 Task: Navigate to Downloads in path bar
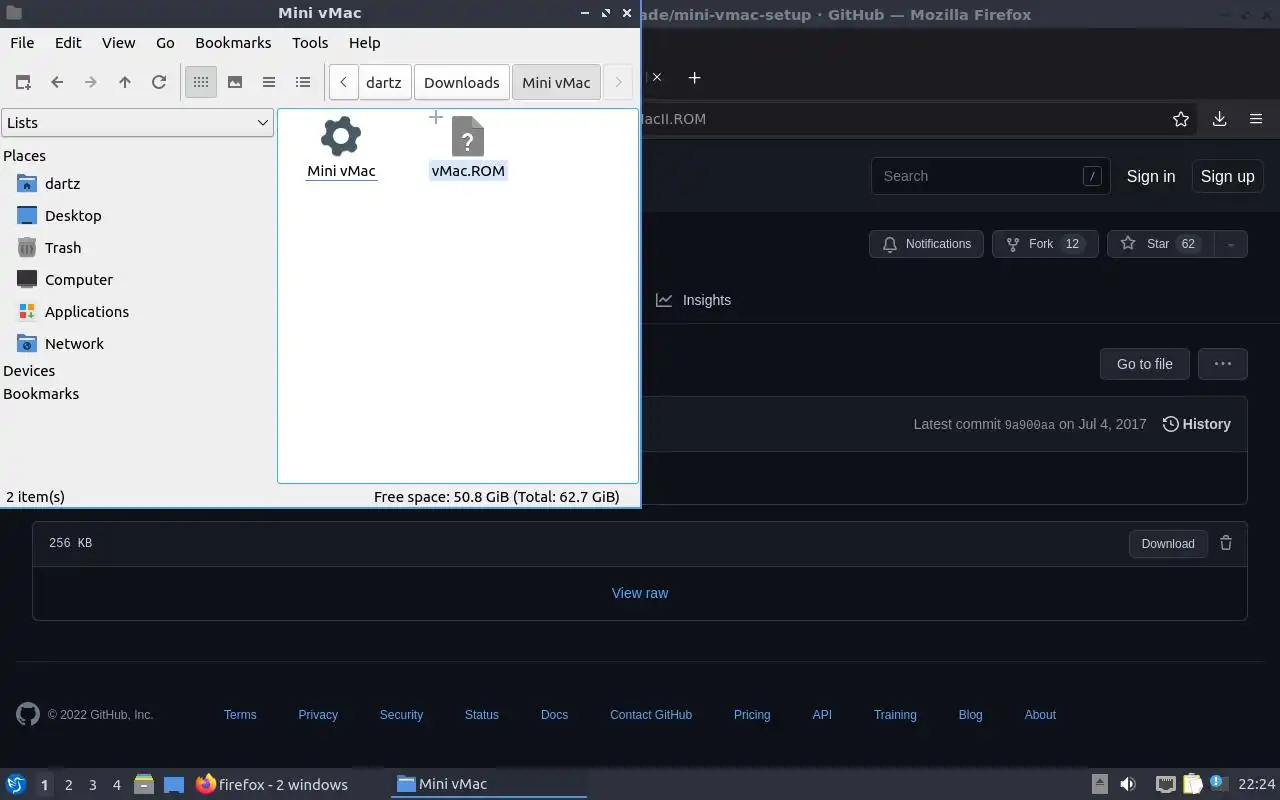click(462, 83)
